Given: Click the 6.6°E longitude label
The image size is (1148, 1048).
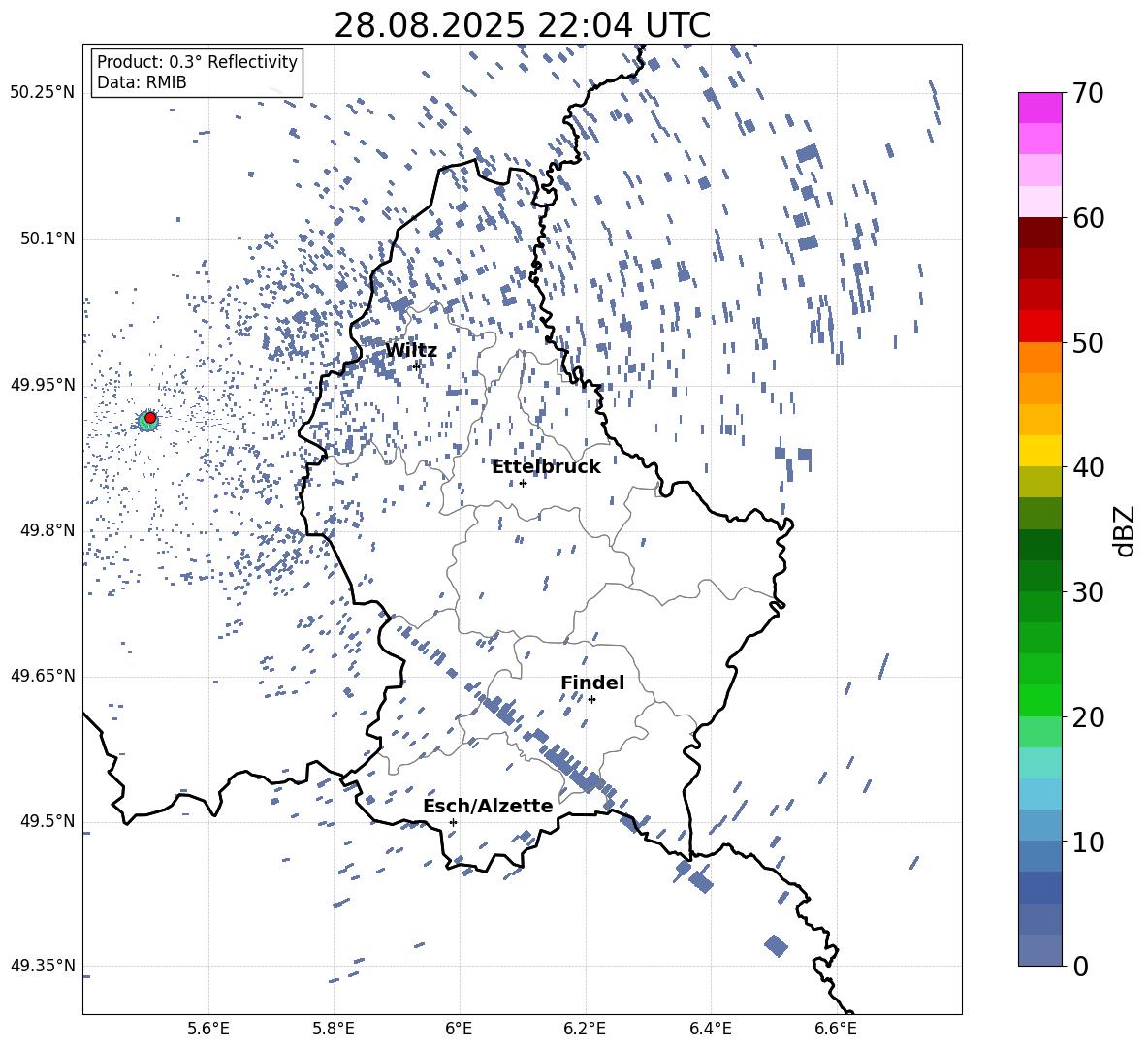Looking at the screenshot, I should [x=836, y=1029].
